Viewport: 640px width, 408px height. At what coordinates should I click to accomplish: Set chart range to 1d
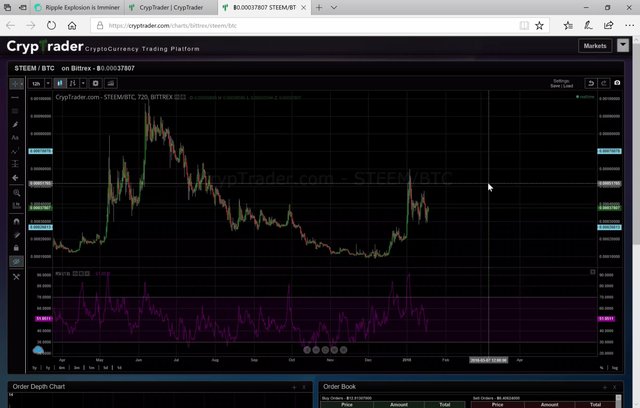click(x=119, y=368)
